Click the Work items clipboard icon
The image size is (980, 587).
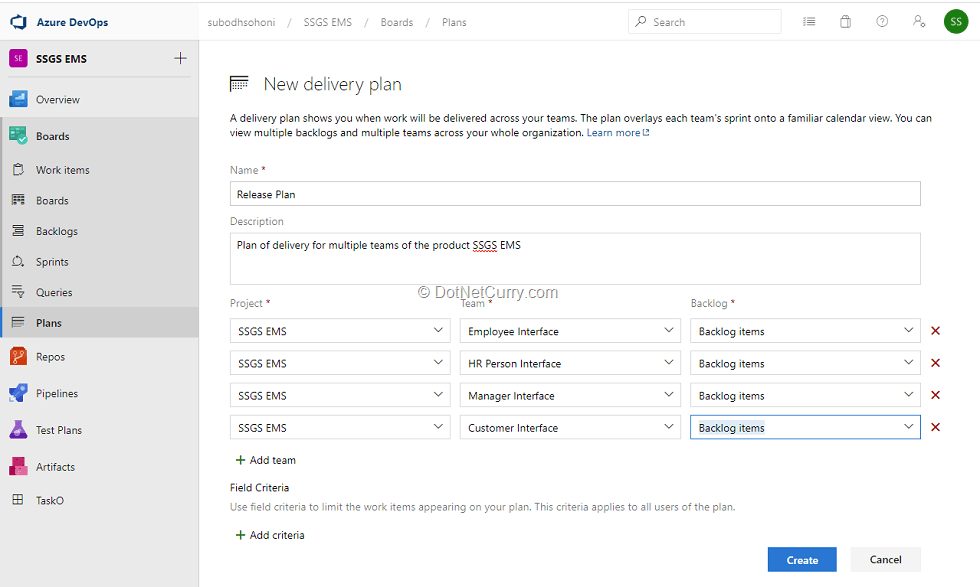18,169
